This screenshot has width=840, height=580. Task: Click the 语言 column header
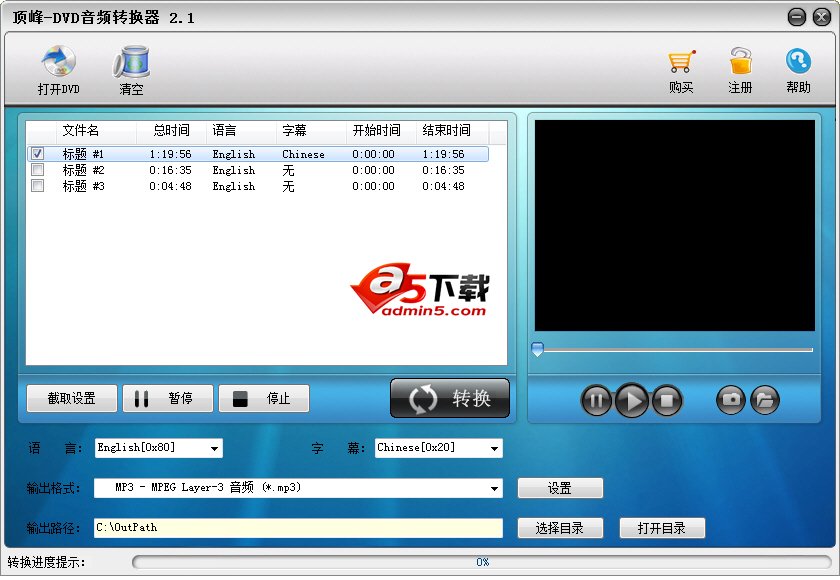coord(241,130)
